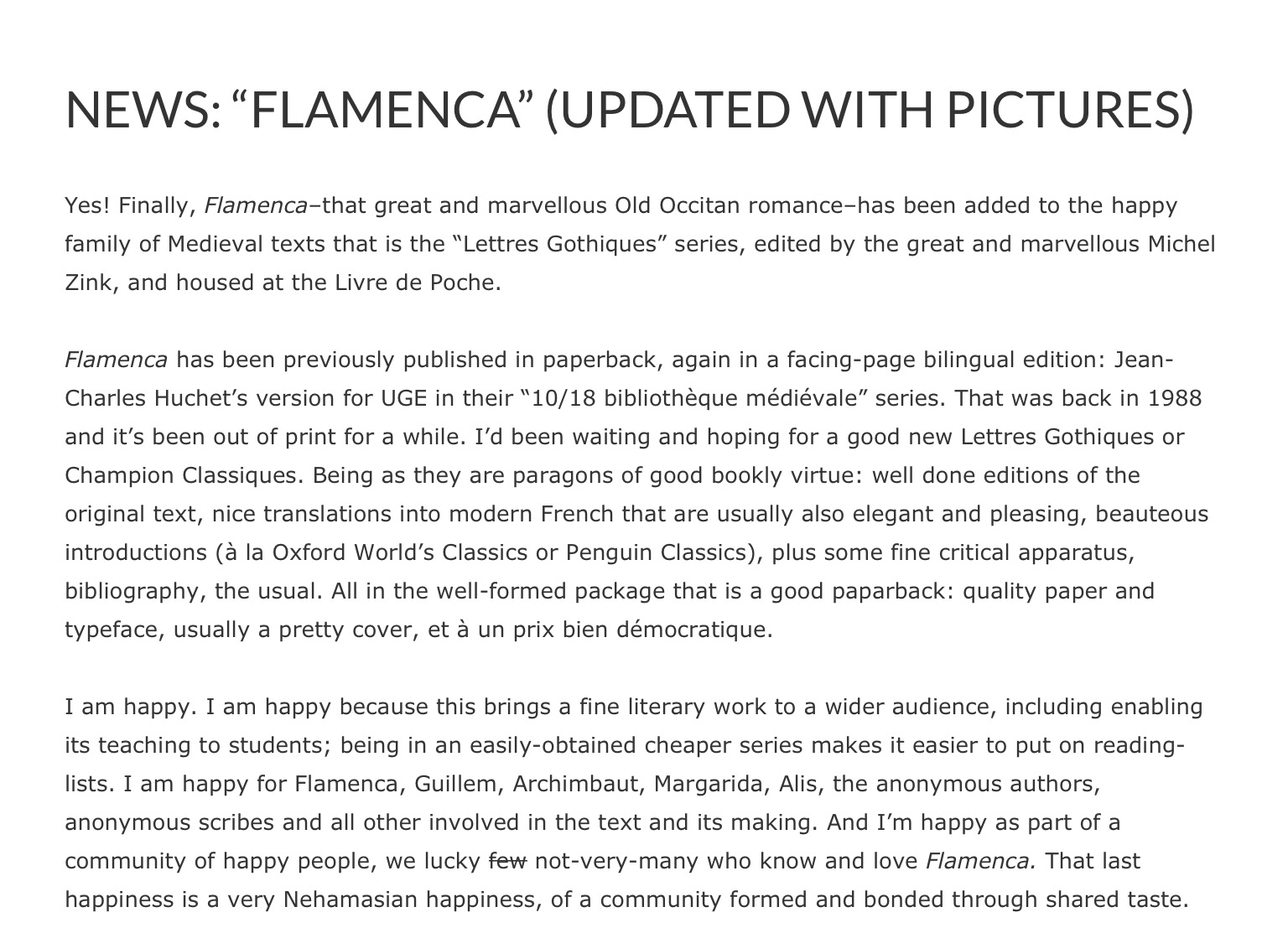Click the year "1988"
Image resolution: width=1288 pixels, height=933 pixels.
pyautogui.click(x=1175, y=398)
